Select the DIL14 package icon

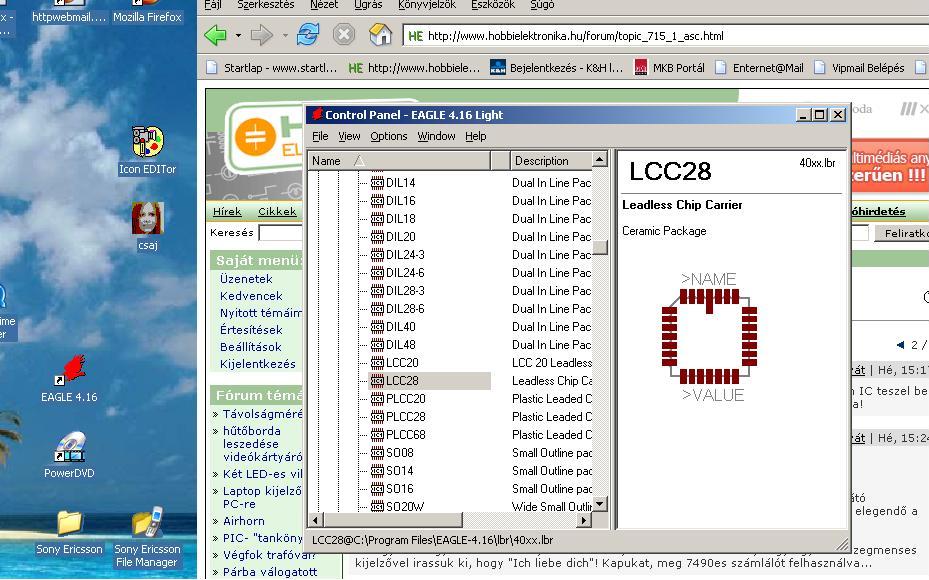pyautogui.click(x=377, y=183)
